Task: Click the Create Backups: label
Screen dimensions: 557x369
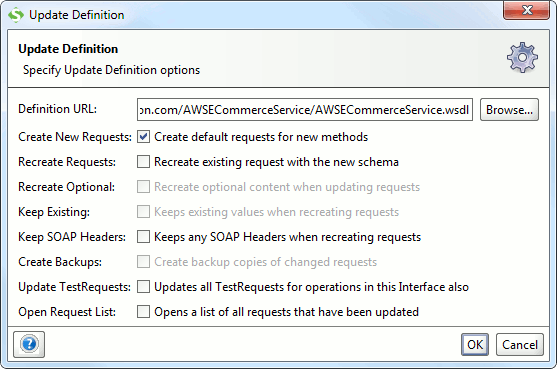Action: click(x=60, y=262)
